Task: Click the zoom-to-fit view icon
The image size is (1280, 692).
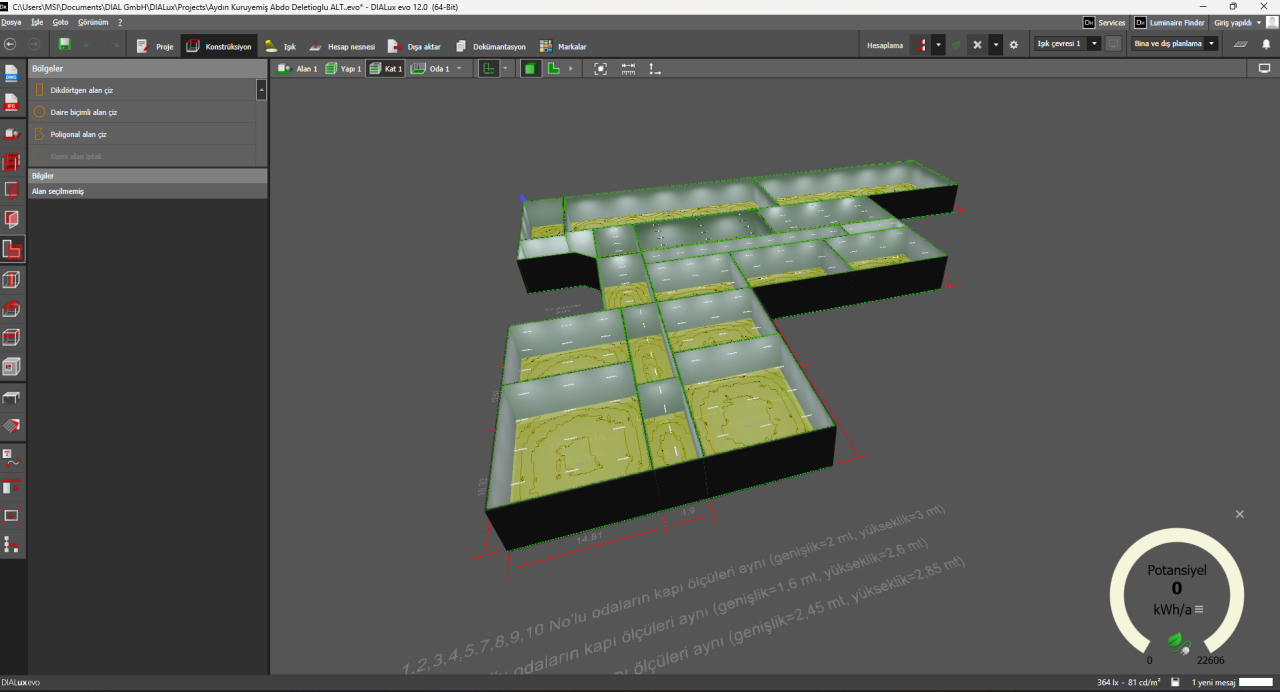Action: tap(600, 69)
